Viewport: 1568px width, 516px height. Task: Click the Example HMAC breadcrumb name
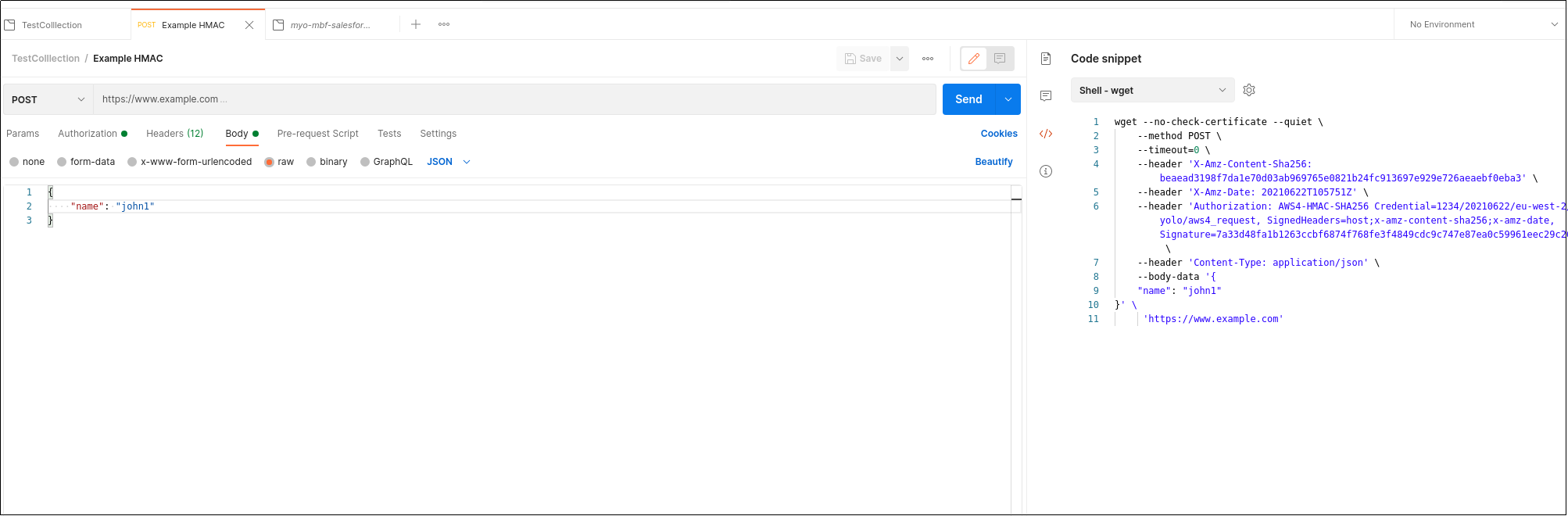point(128,59)
